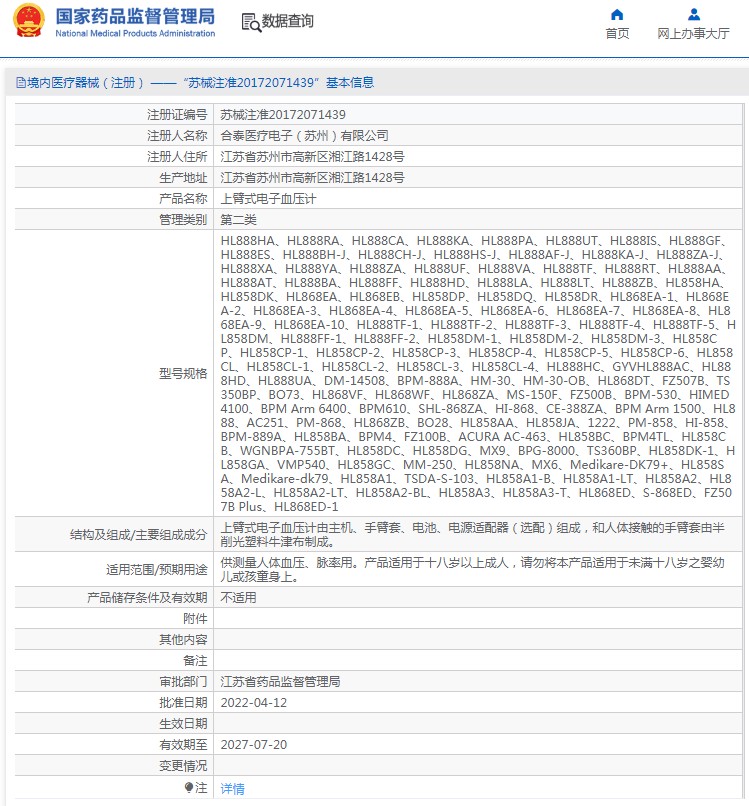Click the 管理类别 label

coord(183,220)
